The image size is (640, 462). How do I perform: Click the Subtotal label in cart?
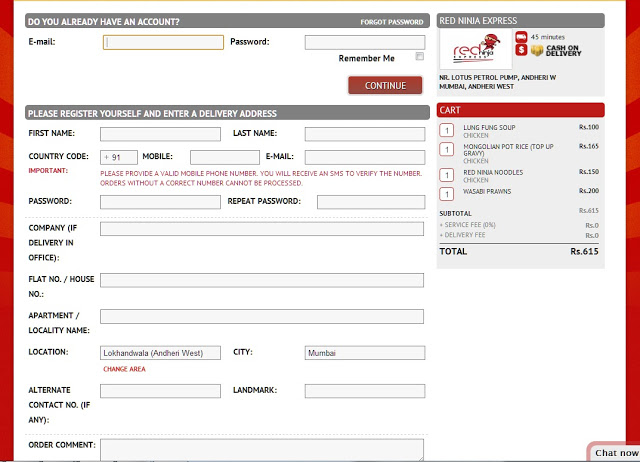455,213
